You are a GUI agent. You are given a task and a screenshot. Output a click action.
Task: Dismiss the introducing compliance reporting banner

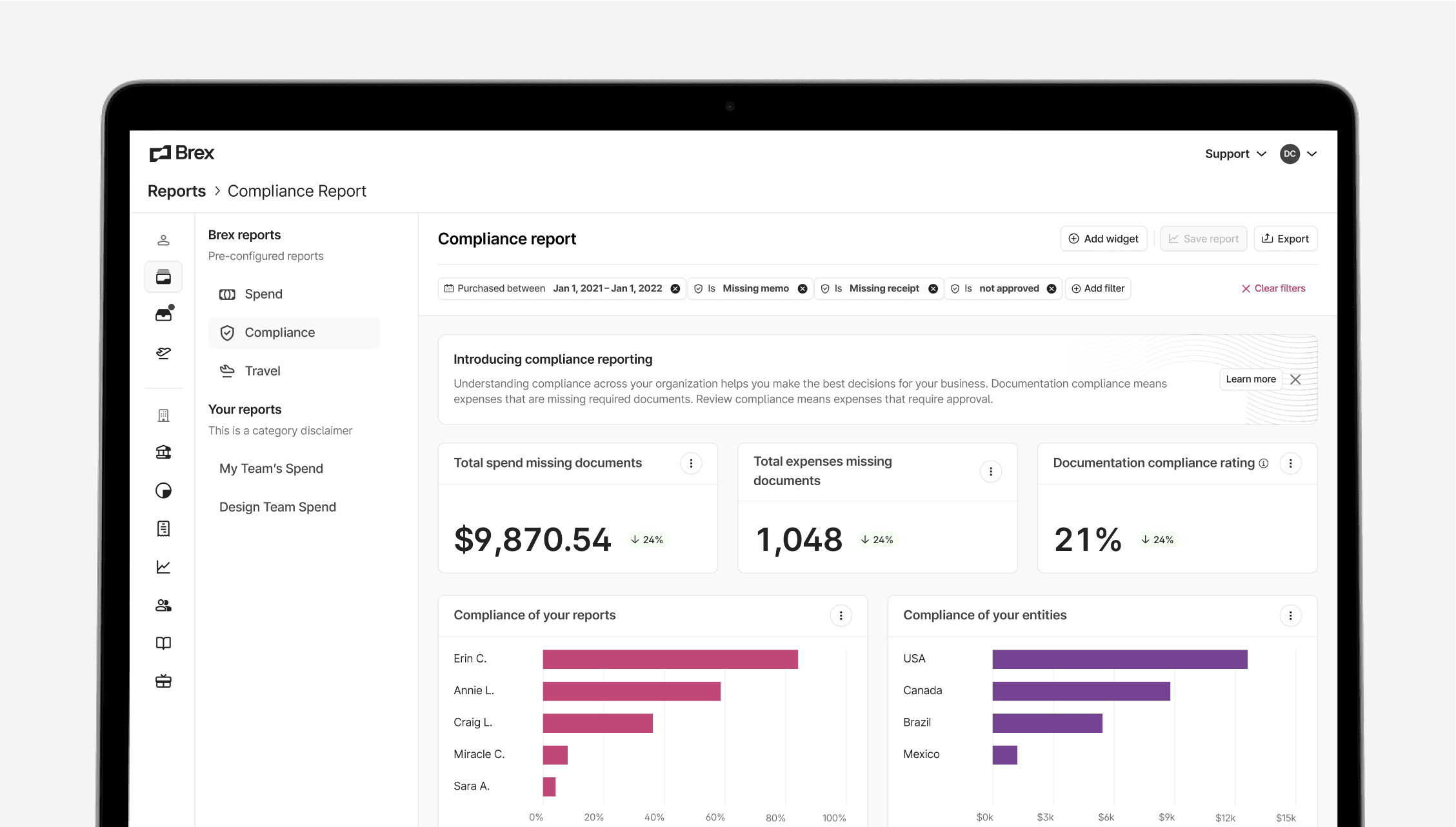coord(1295,379)
